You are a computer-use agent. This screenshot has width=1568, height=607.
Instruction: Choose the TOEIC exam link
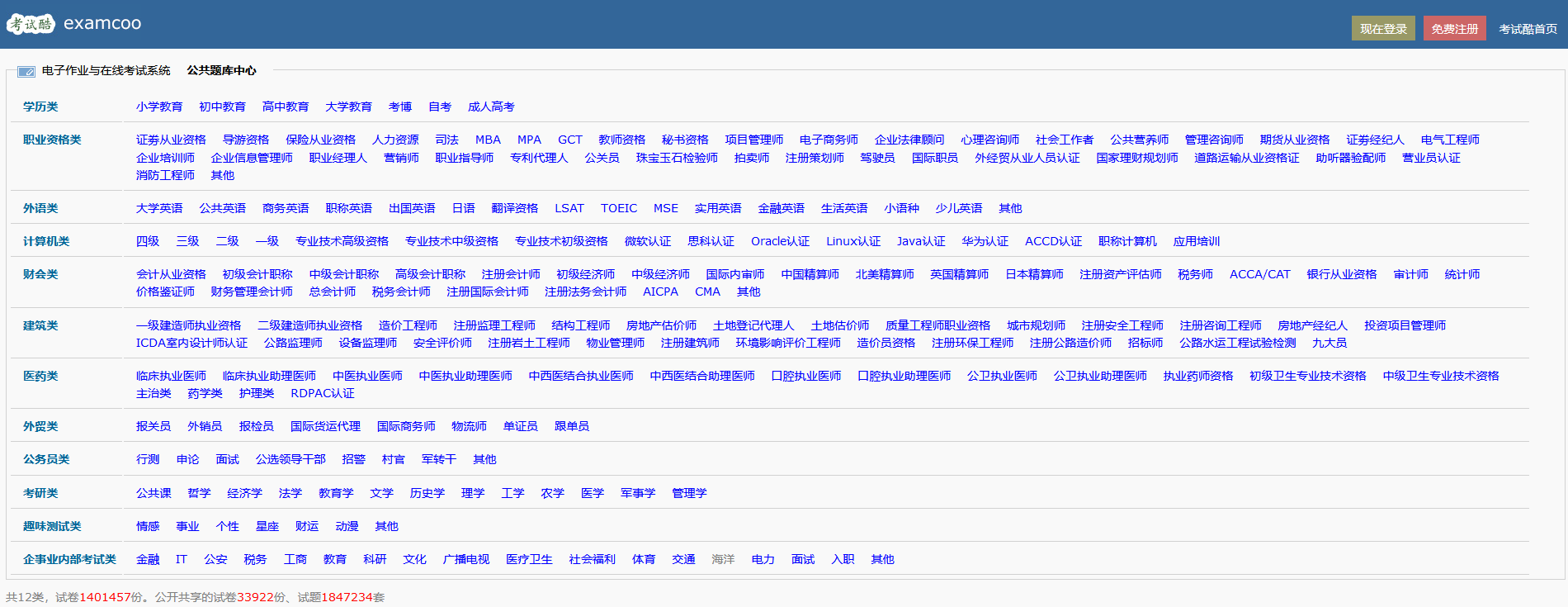(x=618, y=209)
